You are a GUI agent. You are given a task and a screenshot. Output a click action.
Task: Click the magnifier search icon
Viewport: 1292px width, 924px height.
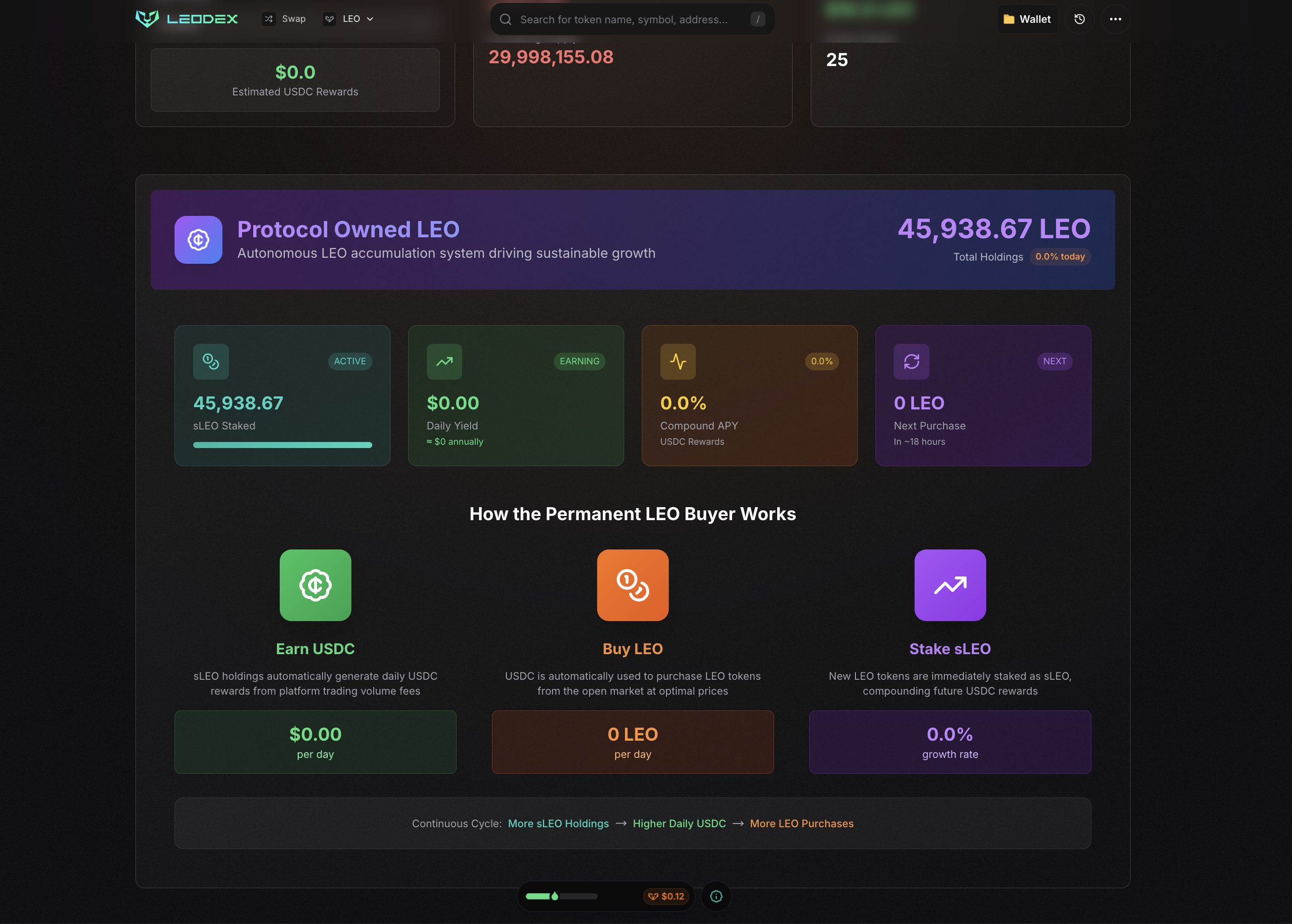[505, 20]
